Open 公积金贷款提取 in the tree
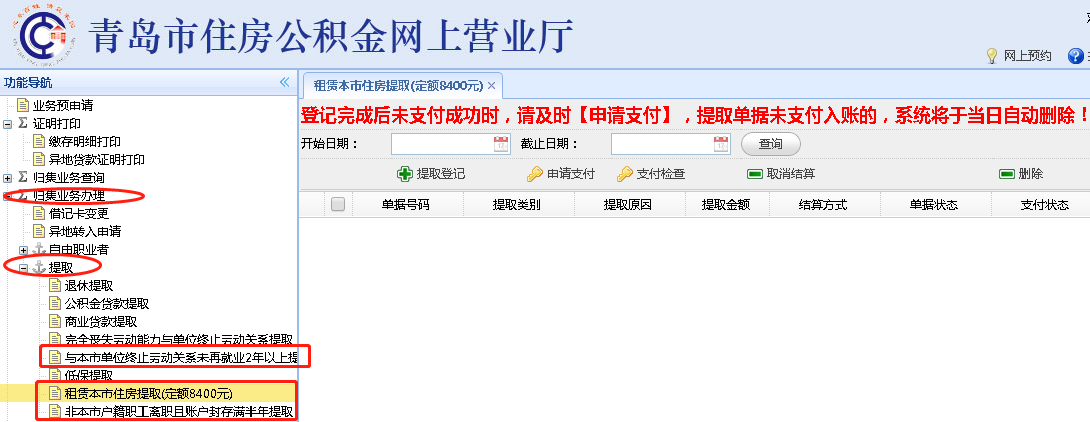Viewport: 1090px width, 422px height. (106, 303)
